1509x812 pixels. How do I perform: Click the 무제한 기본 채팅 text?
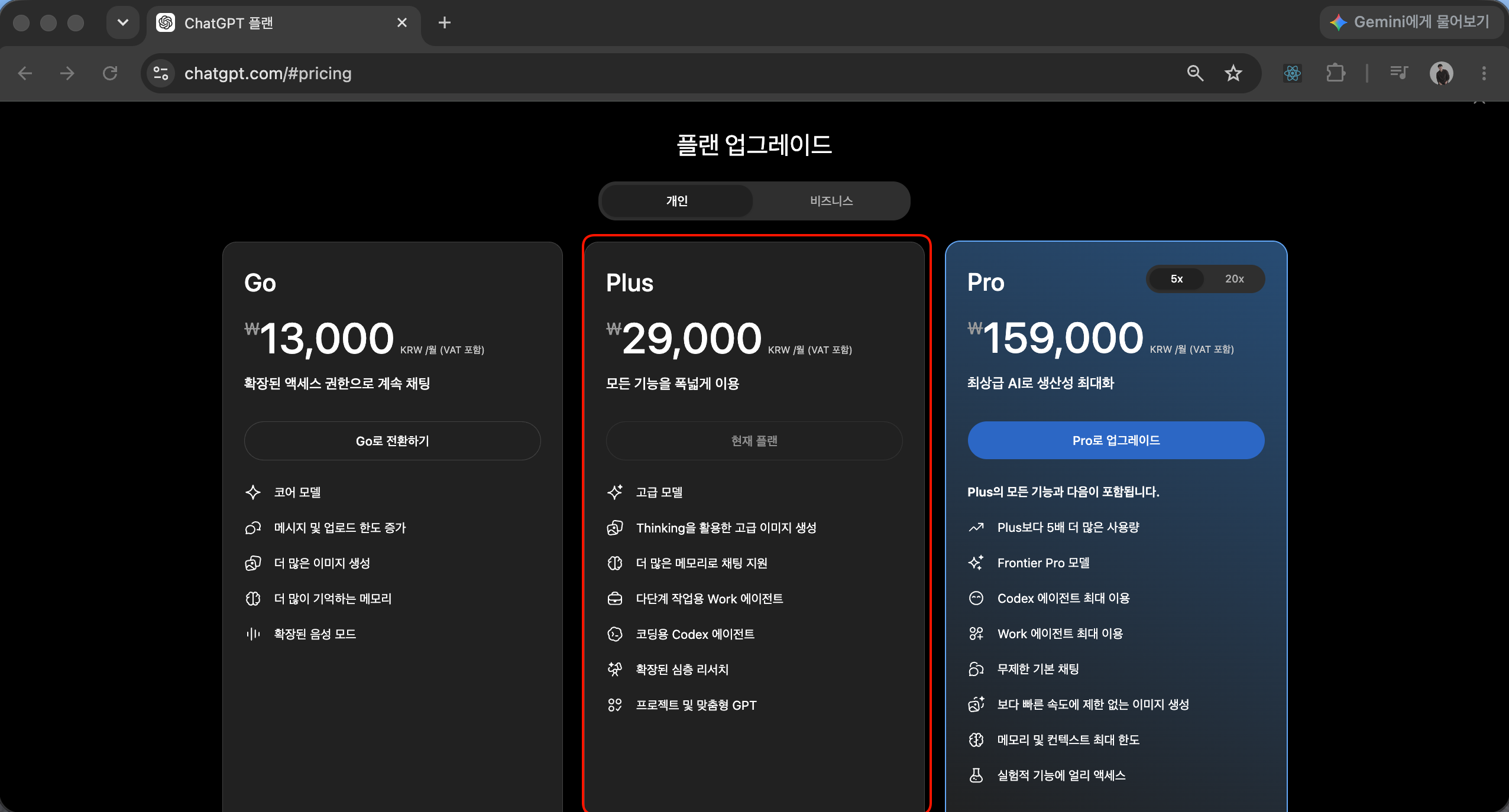pyautogui.click(x=1038, y=669)
